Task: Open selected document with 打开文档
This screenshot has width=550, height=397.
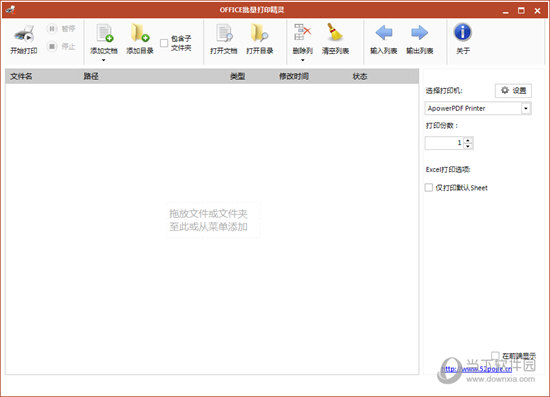Action: point(224,39)
